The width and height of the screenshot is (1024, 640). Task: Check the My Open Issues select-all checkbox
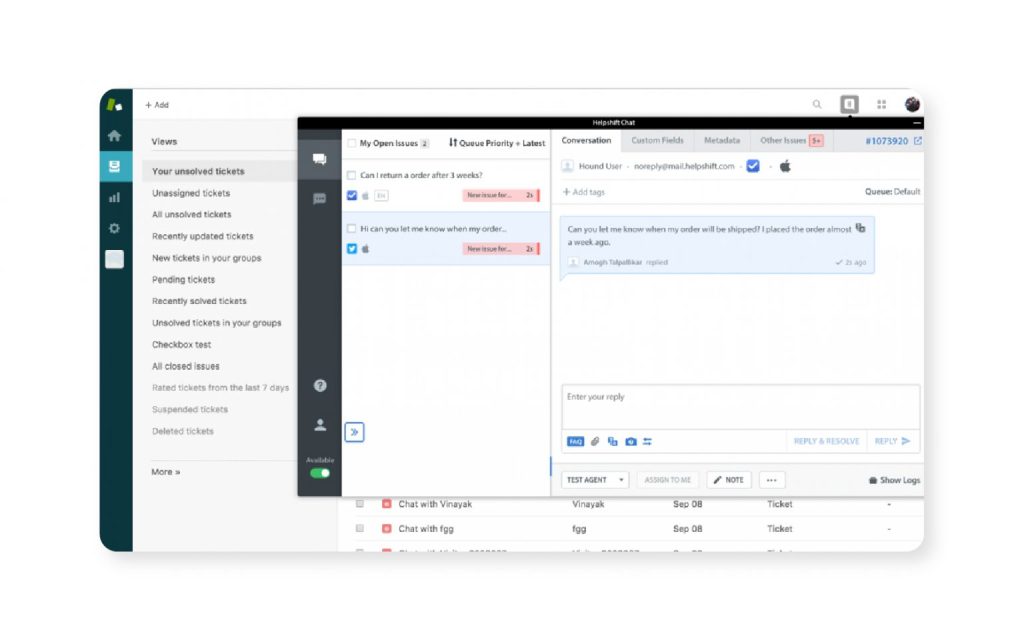(x=352, y=143)
